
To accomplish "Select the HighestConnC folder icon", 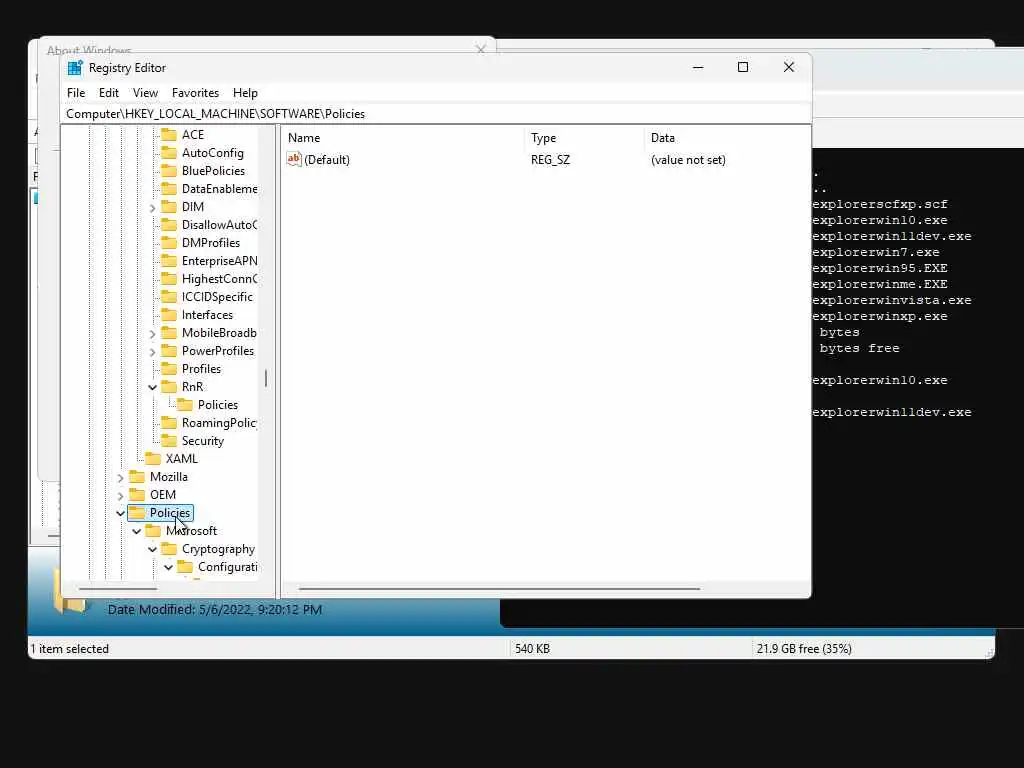I will [x=169, y=279].
